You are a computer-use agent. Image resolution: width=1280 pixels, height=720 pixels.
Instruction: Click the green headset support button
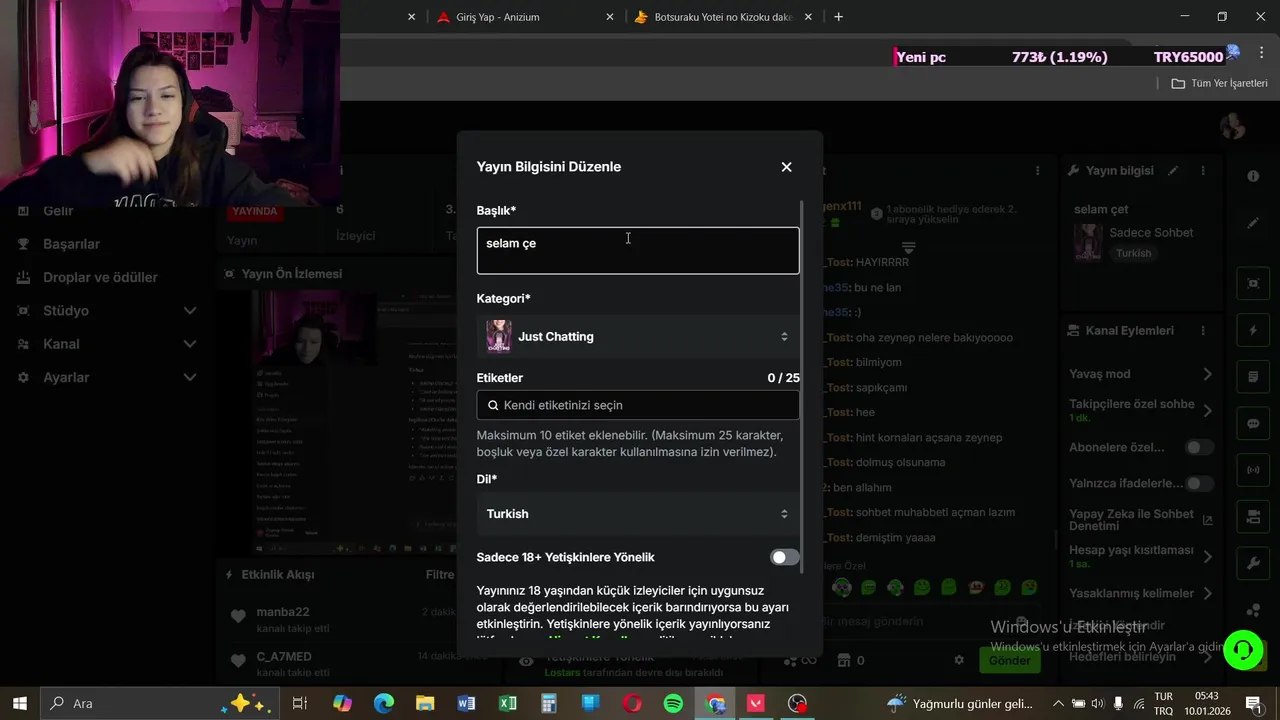pos(1243,650)
